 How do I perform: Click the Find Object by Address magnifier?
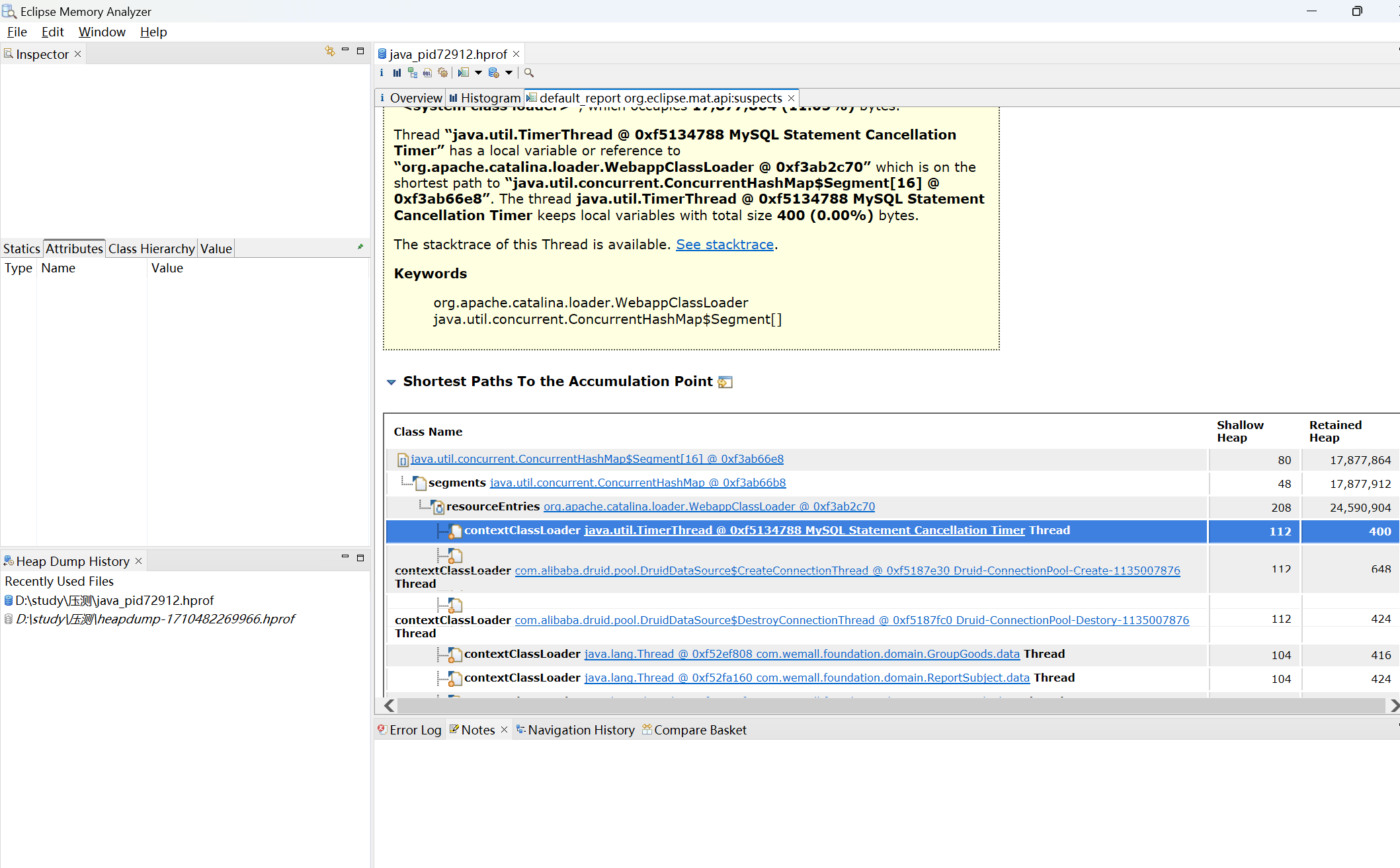529,73
